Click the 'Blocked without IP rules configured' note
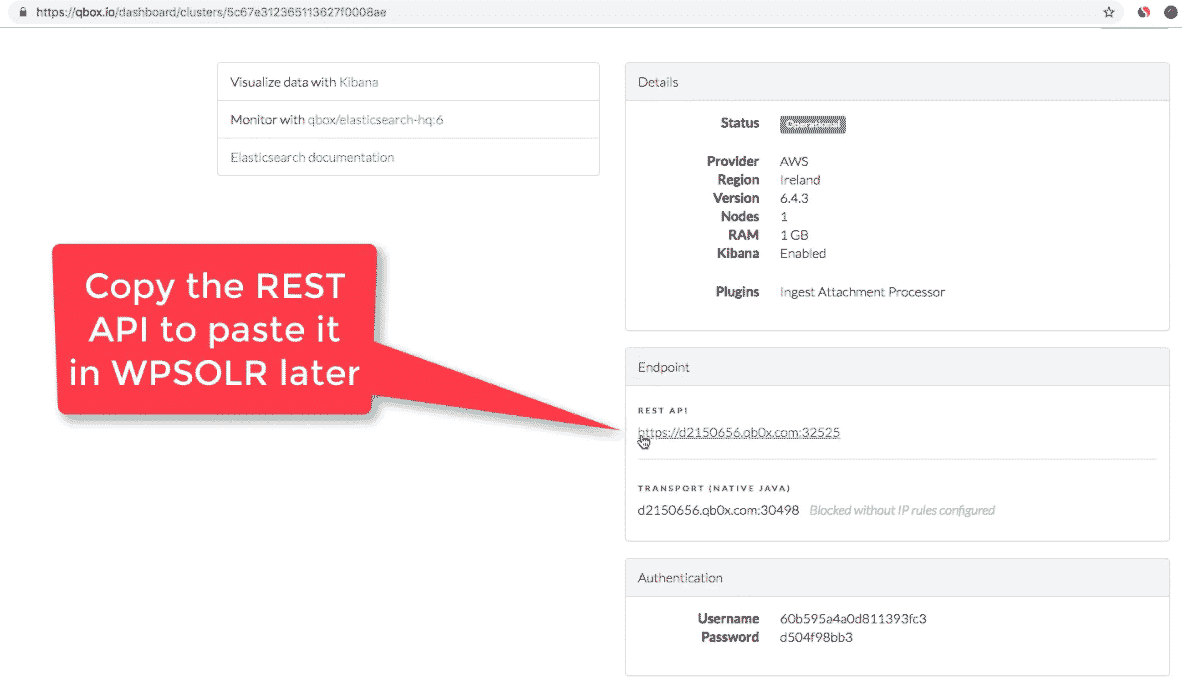Screen dimensions: 1182x690 click(902, 511)
